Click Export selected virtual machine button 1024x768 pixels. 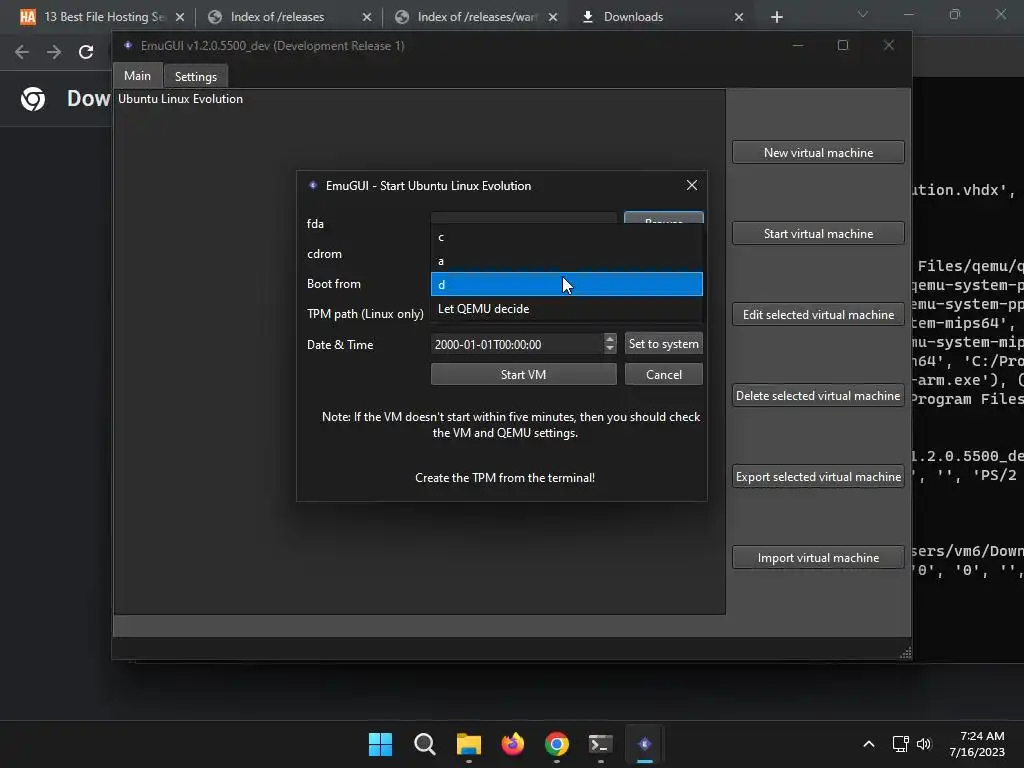[x=818, y=476]
